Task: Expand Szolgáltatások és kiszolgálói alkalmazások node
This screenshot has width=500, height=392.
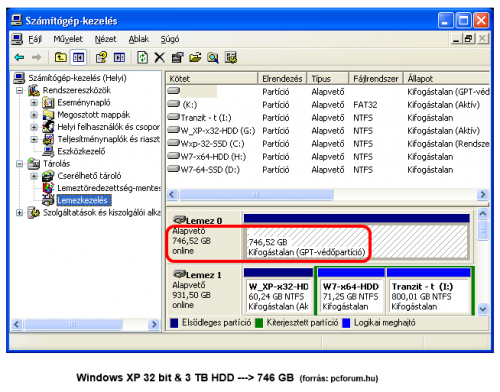Action: (20, 213)
